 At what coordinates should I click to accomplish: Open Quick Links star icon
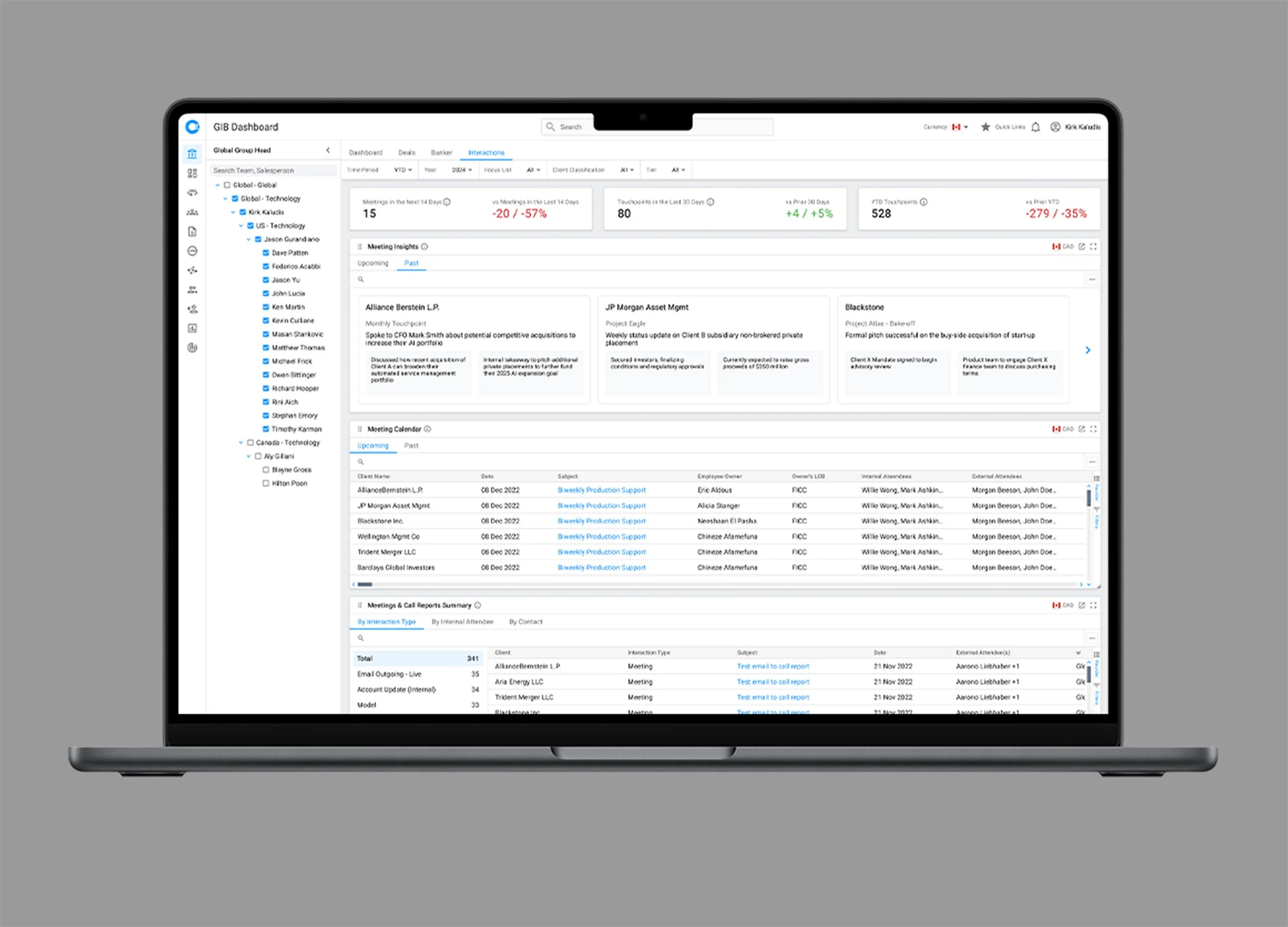coord(985,127)
